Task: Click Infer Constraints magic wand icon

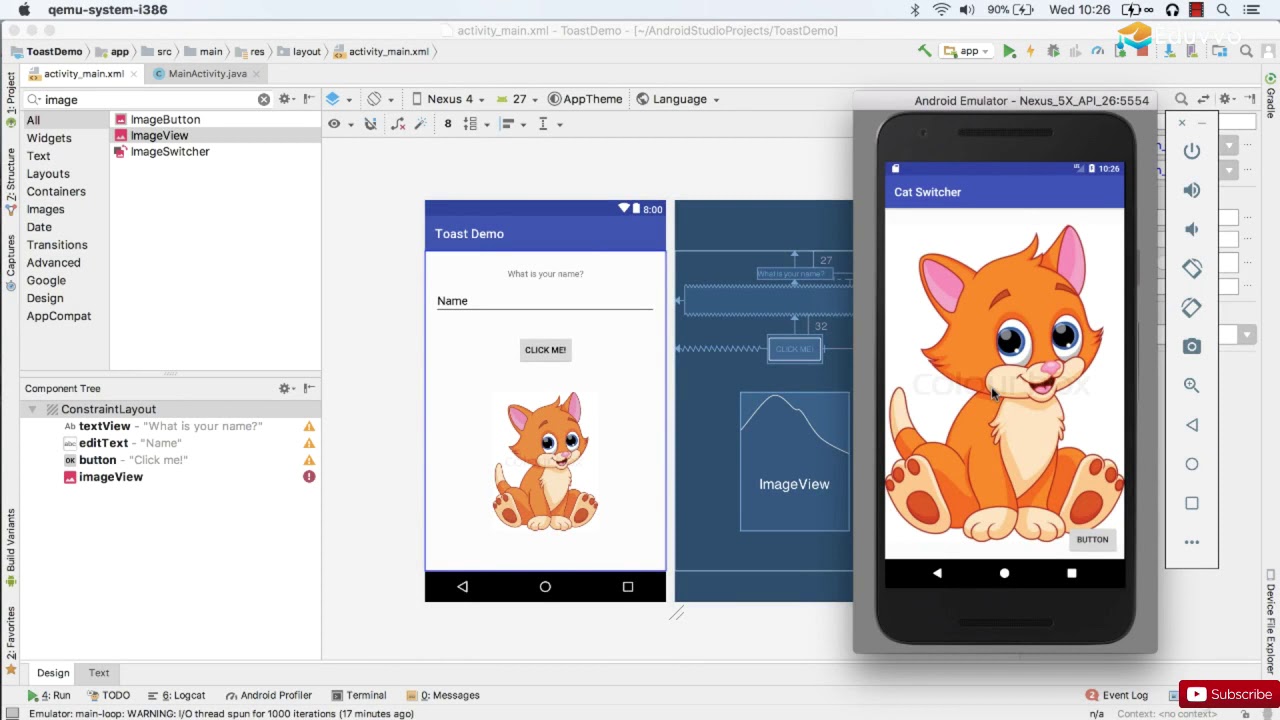Action: point(420,124)
